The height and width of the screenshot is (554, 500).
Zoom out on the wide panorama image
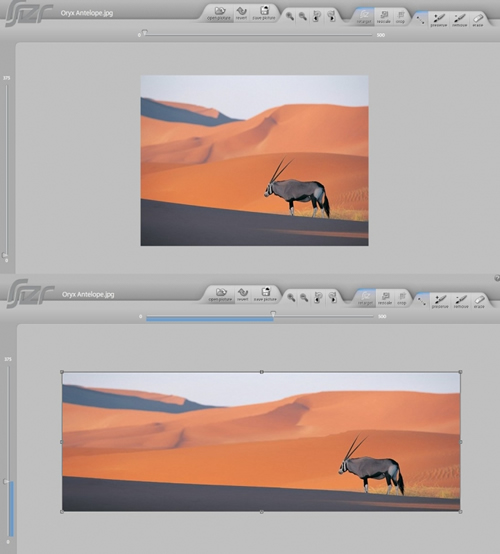coord(304,297)
